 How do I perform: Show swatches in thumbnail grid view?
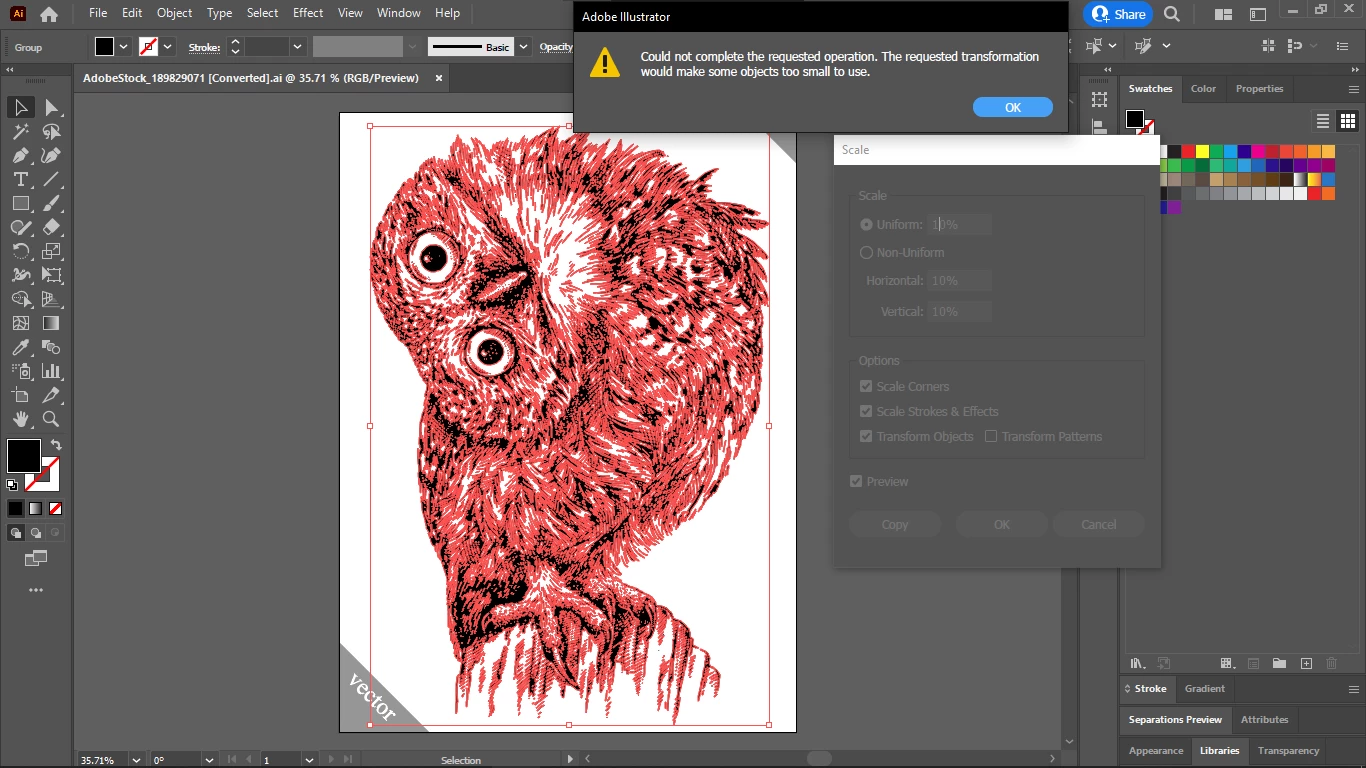click(1347, 121)
